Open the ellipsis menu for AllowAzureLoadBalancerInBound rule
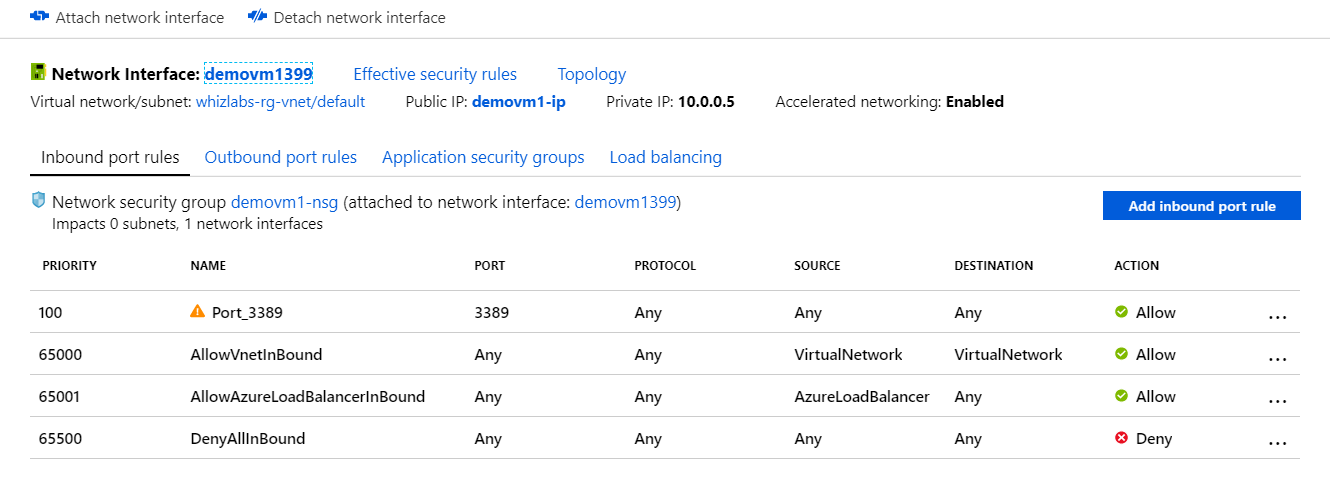The image size is (1330, 481). click(1277, 400)
